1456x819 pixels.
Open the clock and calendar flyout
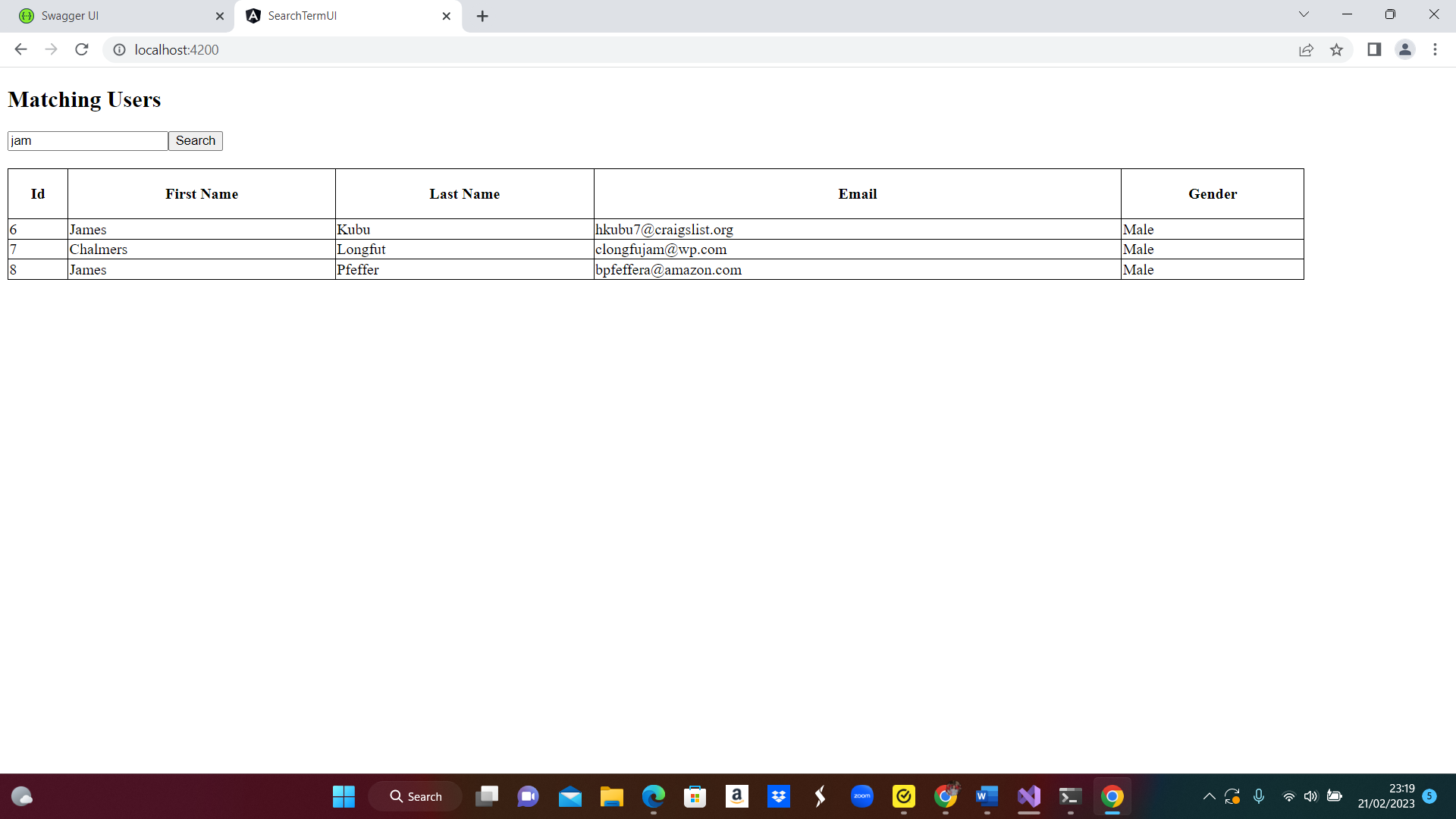[x=1386, y=796]
